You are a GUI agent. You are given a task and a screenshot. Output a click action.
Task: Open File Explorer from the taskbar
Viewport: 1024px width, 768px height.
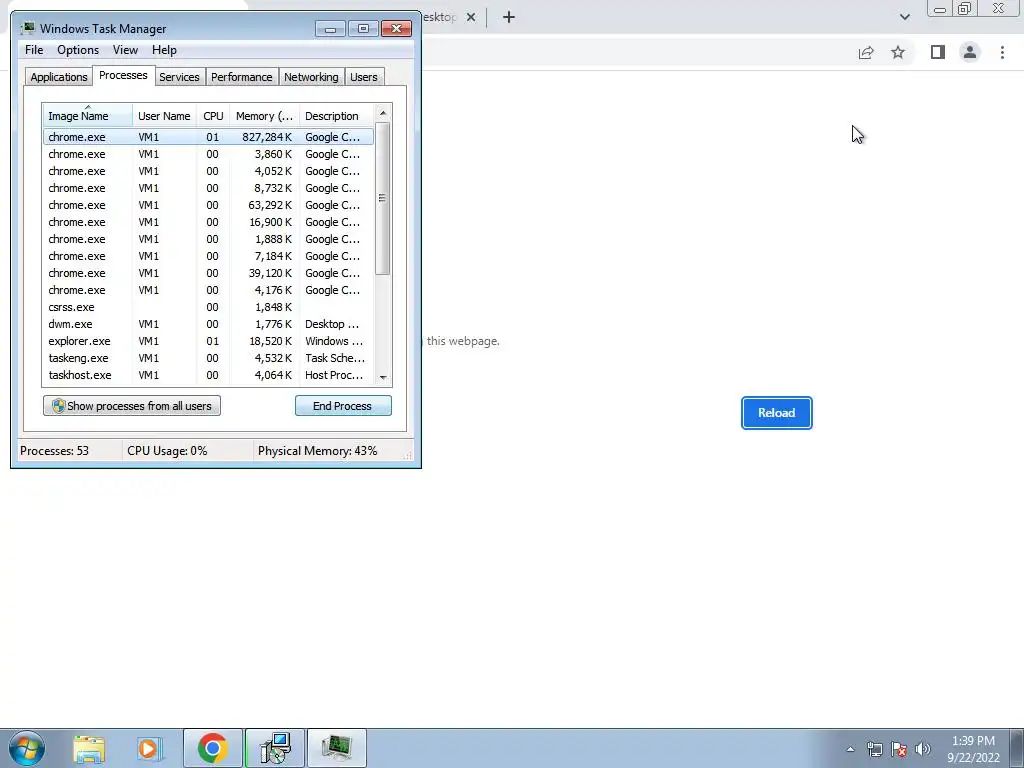point(89,748)
